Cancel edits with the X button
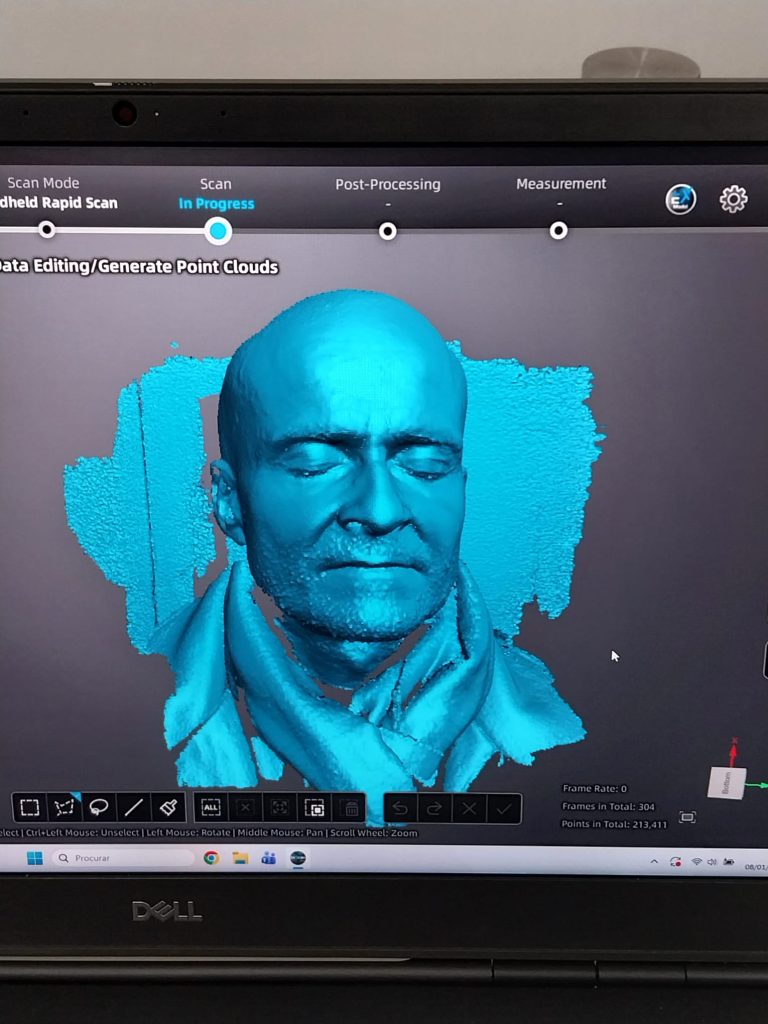The width and height of the screenshot is (768, 1024). point(469,808)
